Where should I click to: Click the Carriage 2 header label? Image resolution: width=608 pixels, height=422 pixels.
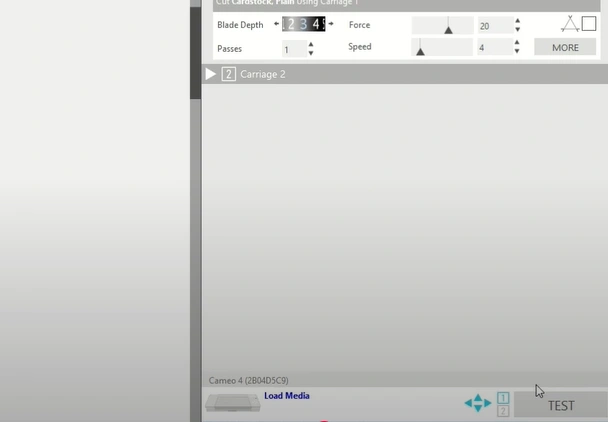coord(263,74)
